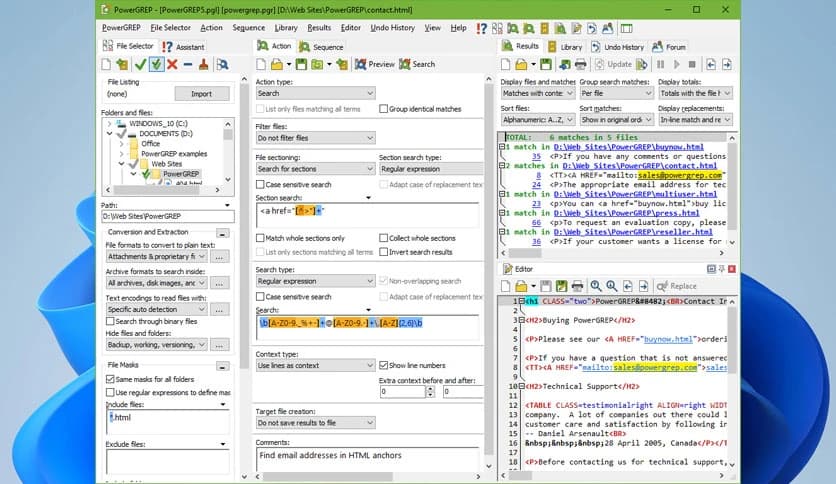Click the Search button in Action toolbar
Screen dimensions: 836x484
[x=417, y=64]
